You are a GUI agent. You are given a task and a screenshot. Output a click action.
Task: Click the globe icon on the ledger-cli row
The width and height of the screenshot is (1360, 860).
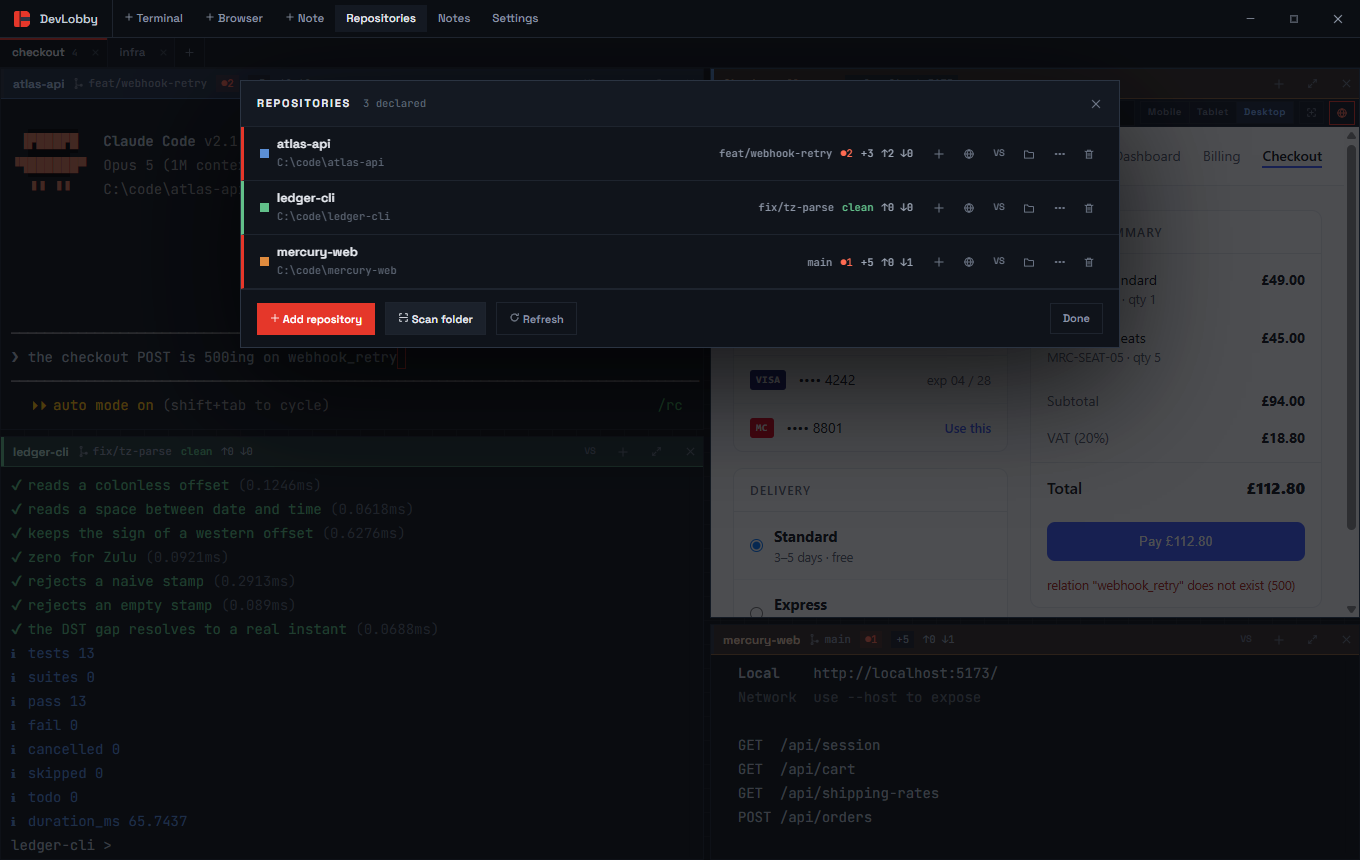(x=969, y=208)
